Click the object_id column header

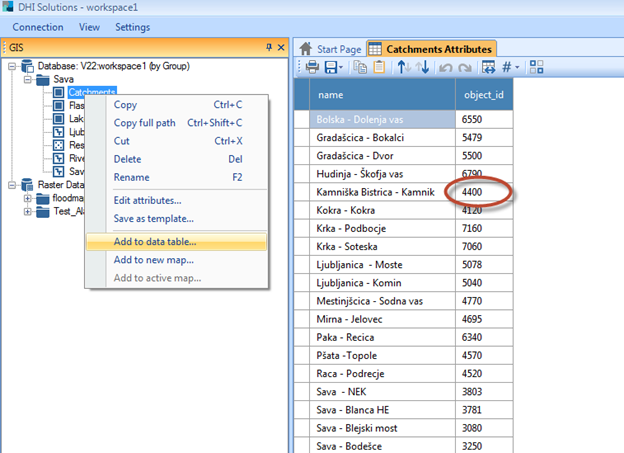(x=484, y=95)
